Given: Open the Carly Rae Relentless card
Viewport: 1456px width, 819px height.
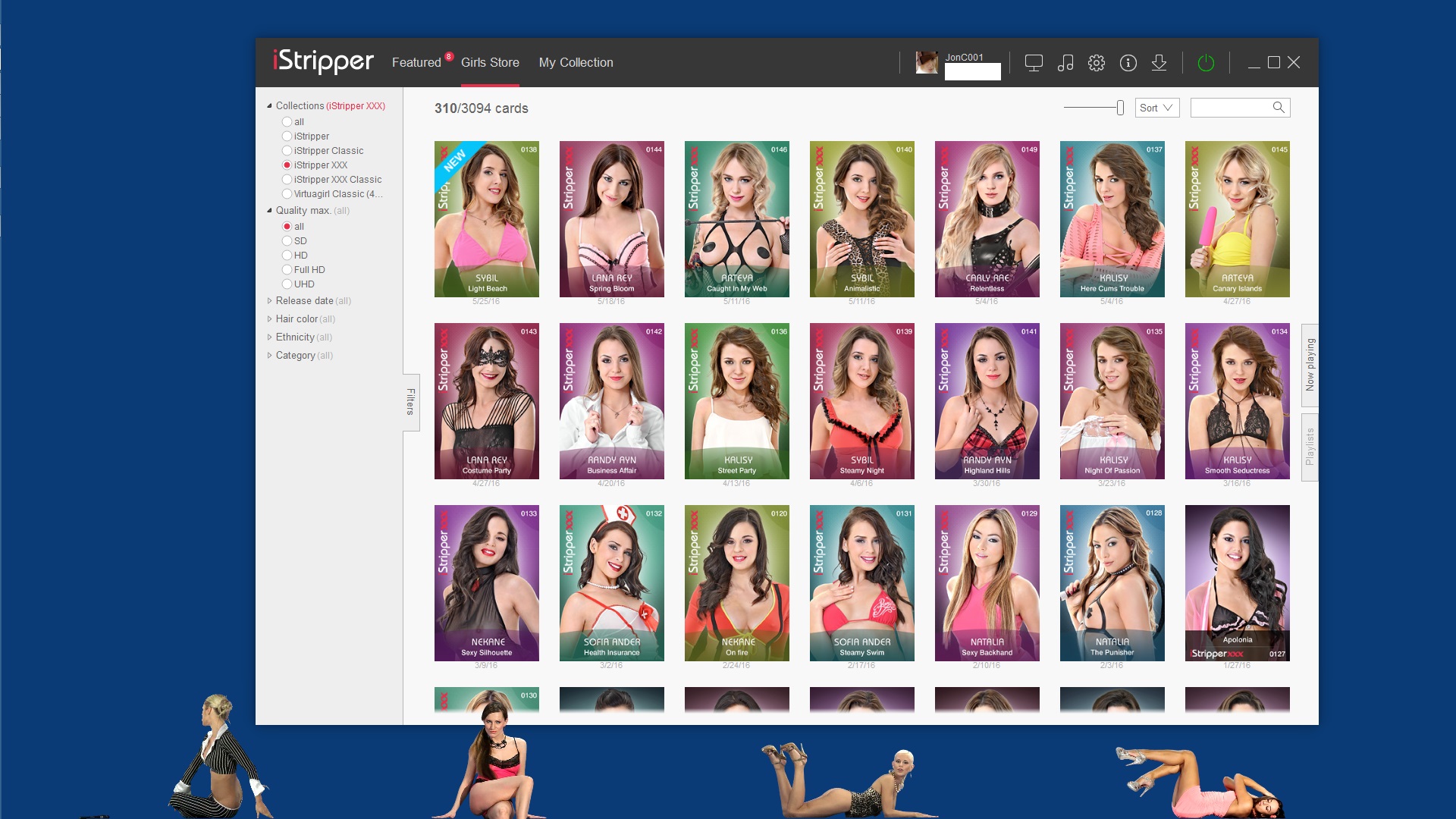Looking at the screenshot, I should click(987, 219).
